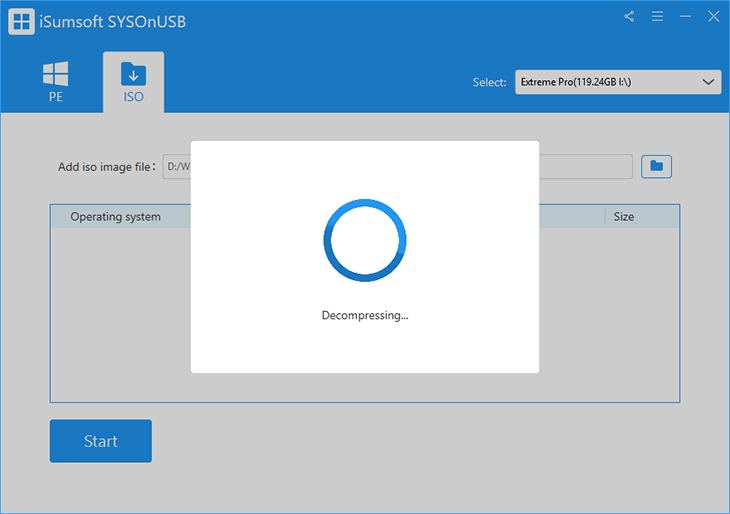This screenshot has width=730, height=514.
Task: Open the PE tab
Action: pos(55,82)
